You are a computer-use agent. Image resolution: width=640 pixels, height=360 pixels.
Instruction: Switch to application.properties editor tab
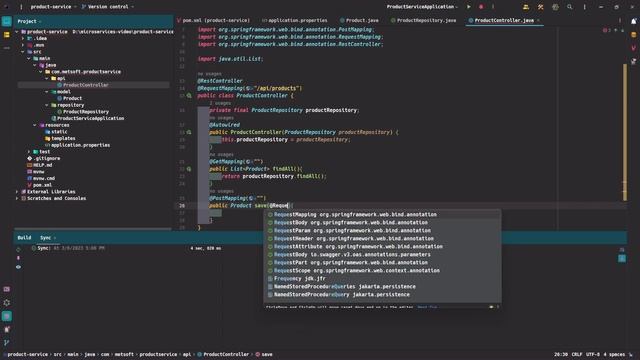tap(295, 20)
